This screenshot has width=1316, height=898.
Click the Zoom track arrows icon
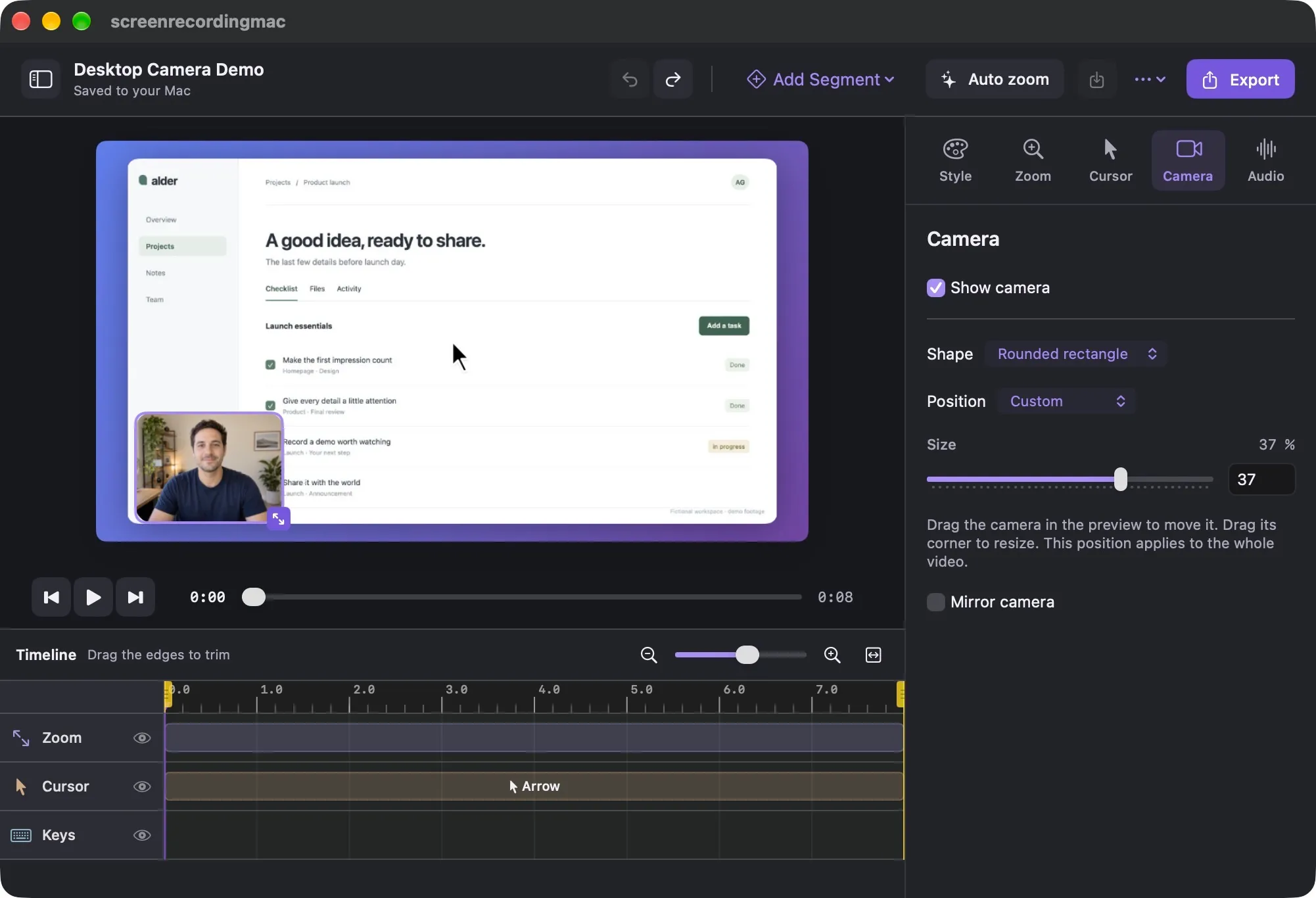click(x=21, y=738)
